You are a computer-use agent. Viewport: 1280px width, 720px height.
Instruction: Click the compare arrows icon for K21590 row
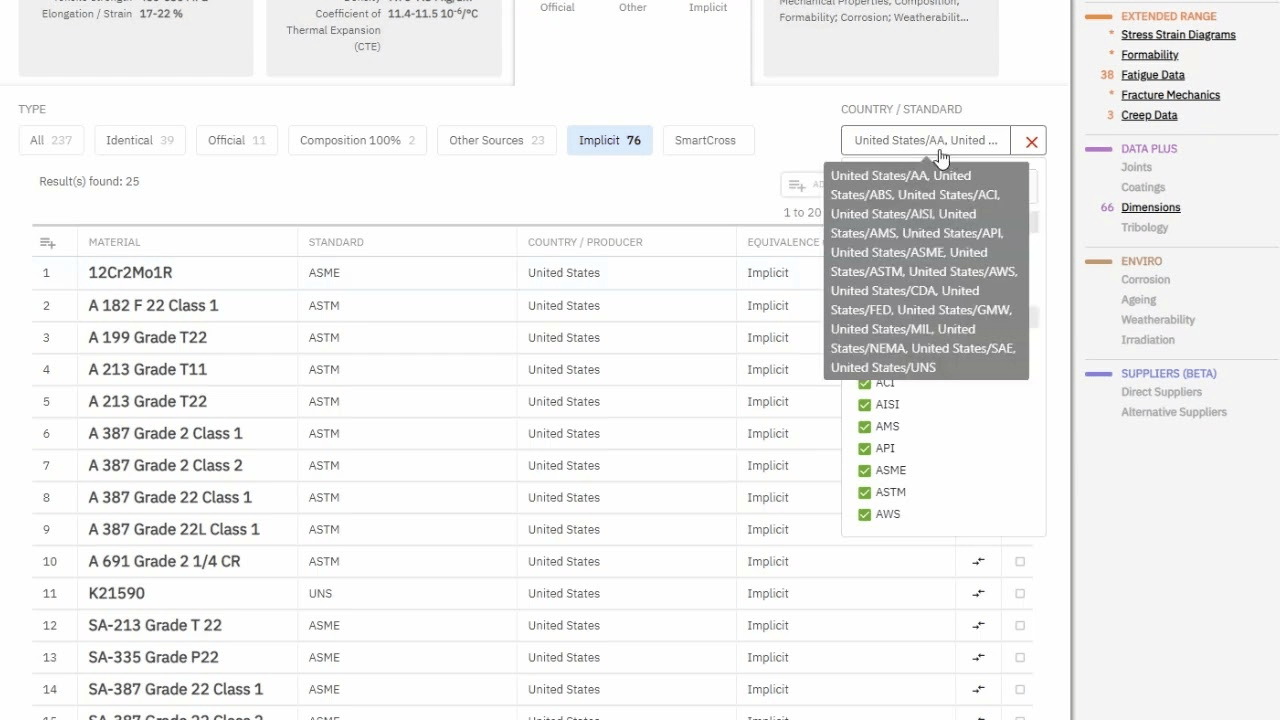tap(978, 594)
